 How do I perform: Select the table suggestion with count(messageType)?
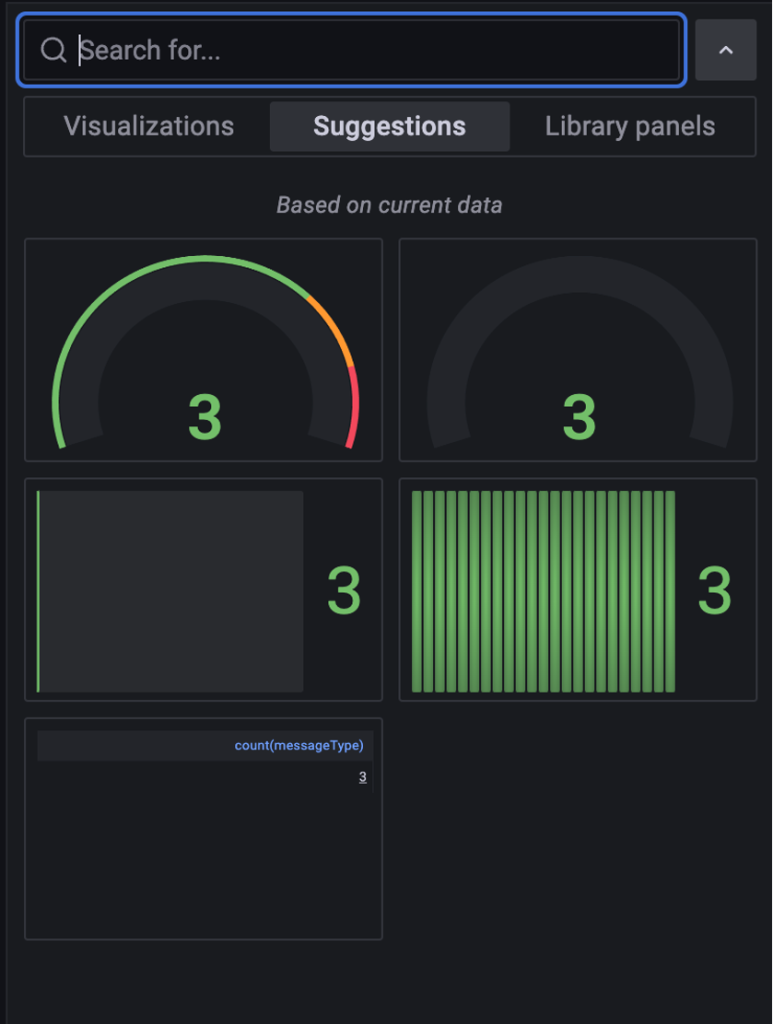pos(204,829)
